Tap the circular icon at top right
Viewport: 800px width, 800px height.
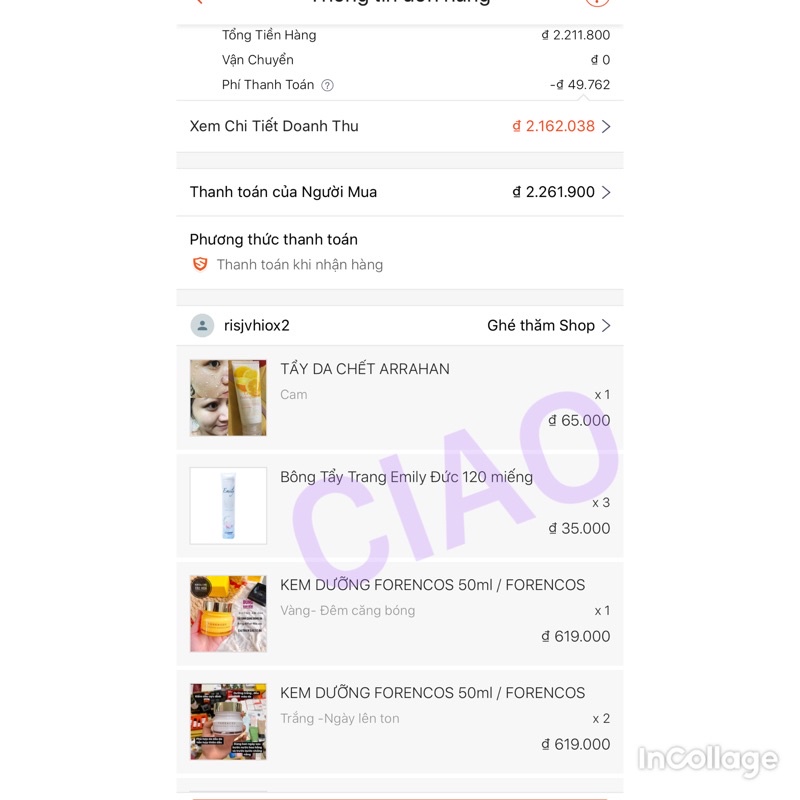tap(597, 2)
